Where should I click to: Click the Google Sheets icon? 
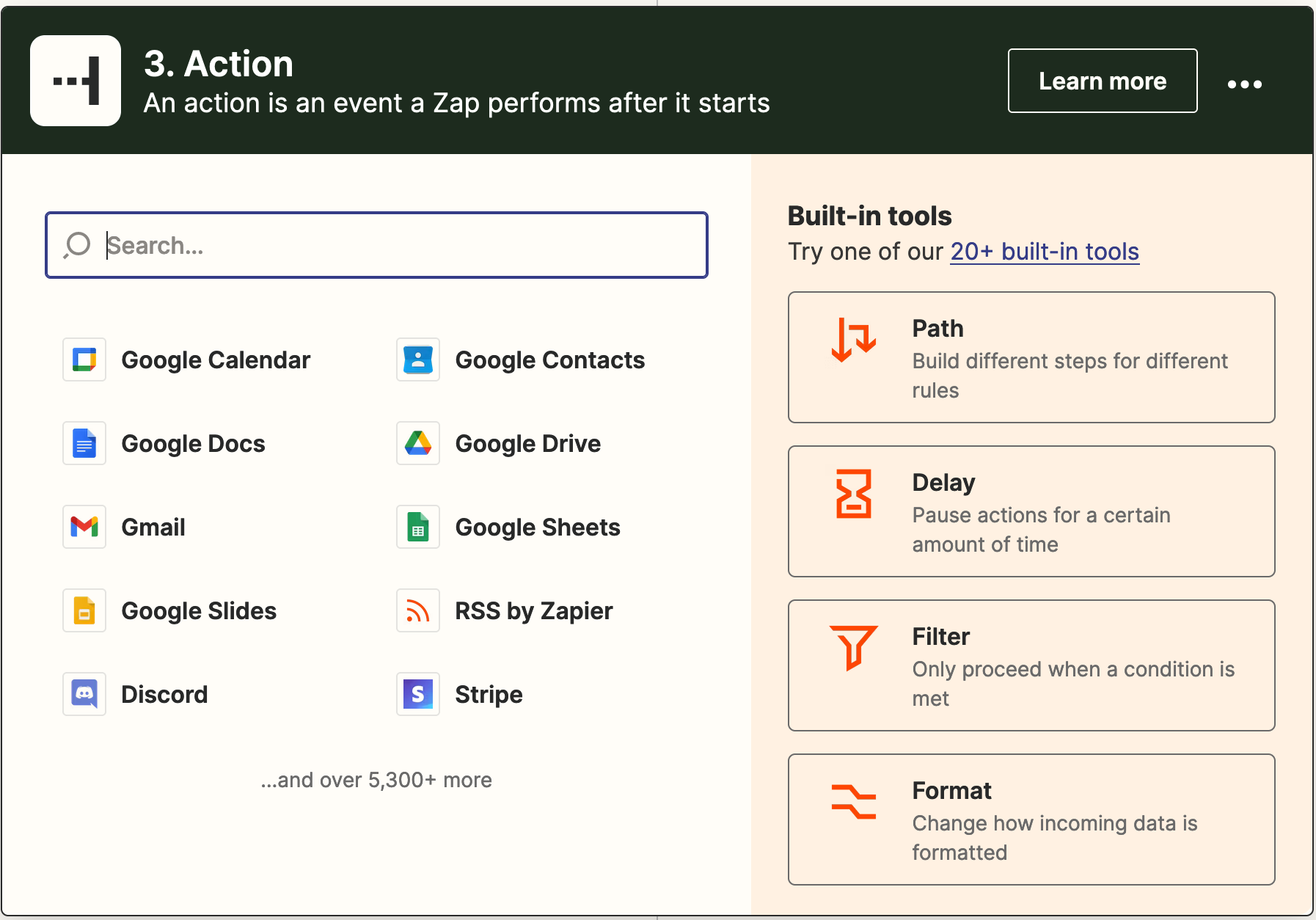(x=418, y=527)
